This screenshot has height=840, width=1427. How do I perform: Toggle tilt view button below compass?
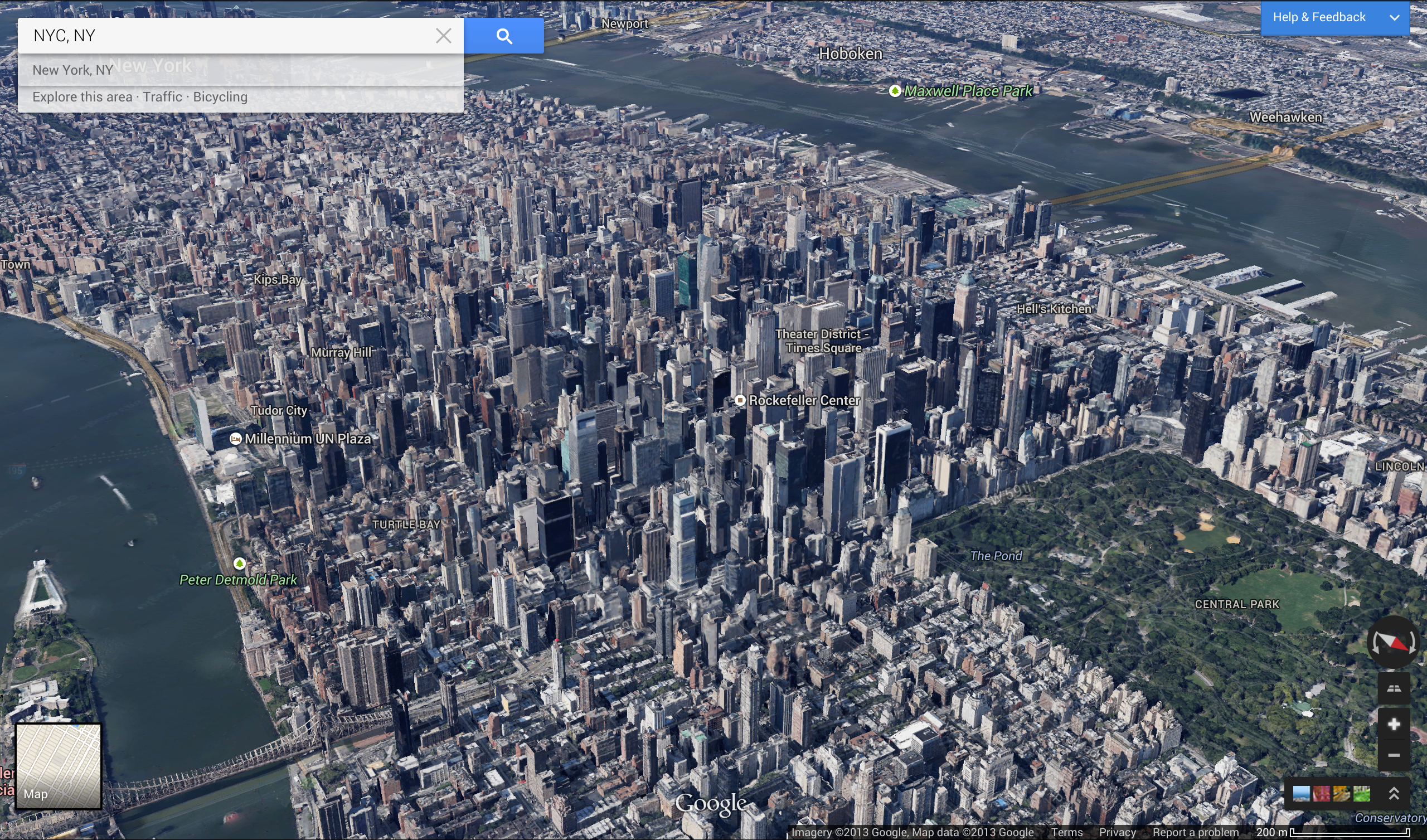coord(1394,688)
